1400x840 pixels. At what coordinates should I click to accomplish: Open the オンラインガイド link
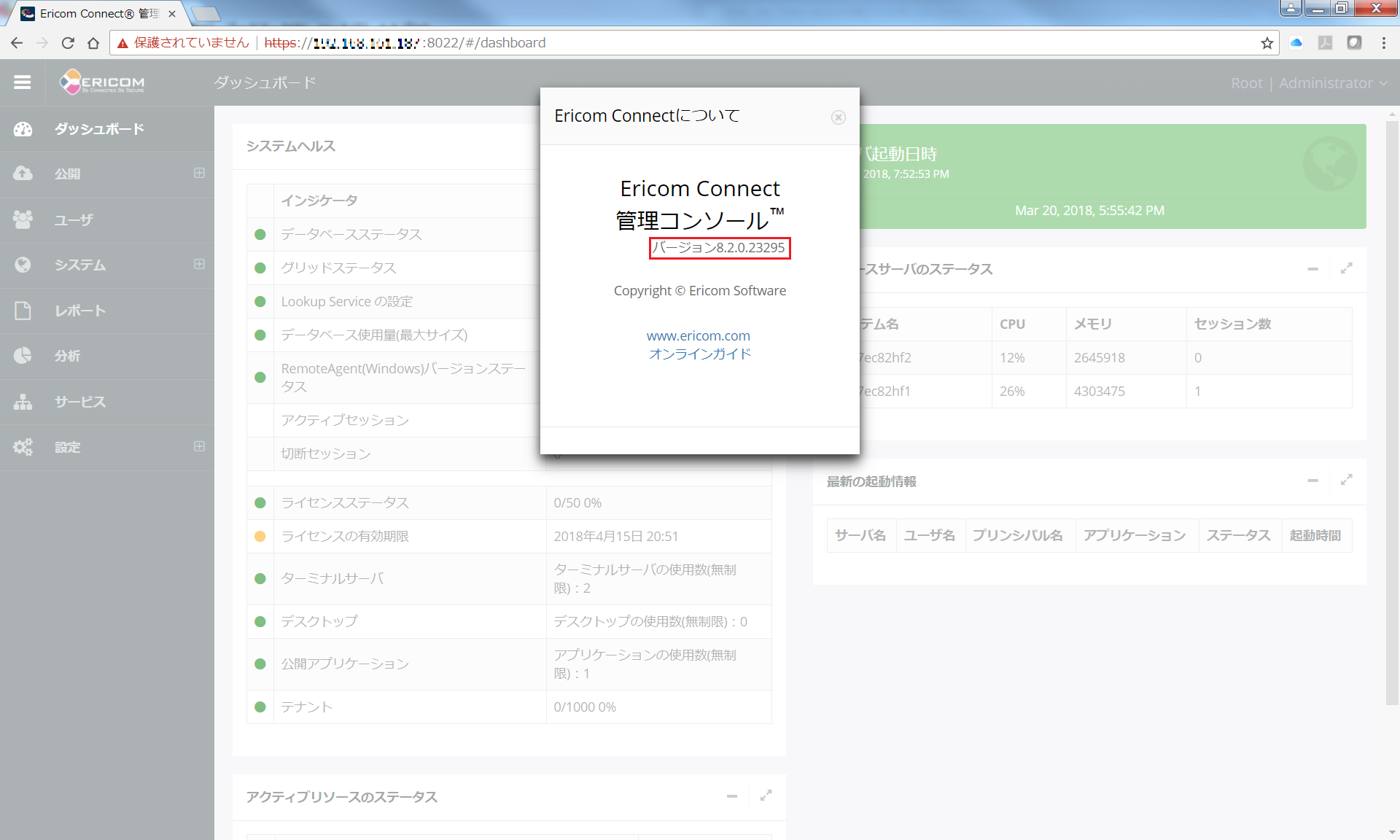(x=699, y=354)
